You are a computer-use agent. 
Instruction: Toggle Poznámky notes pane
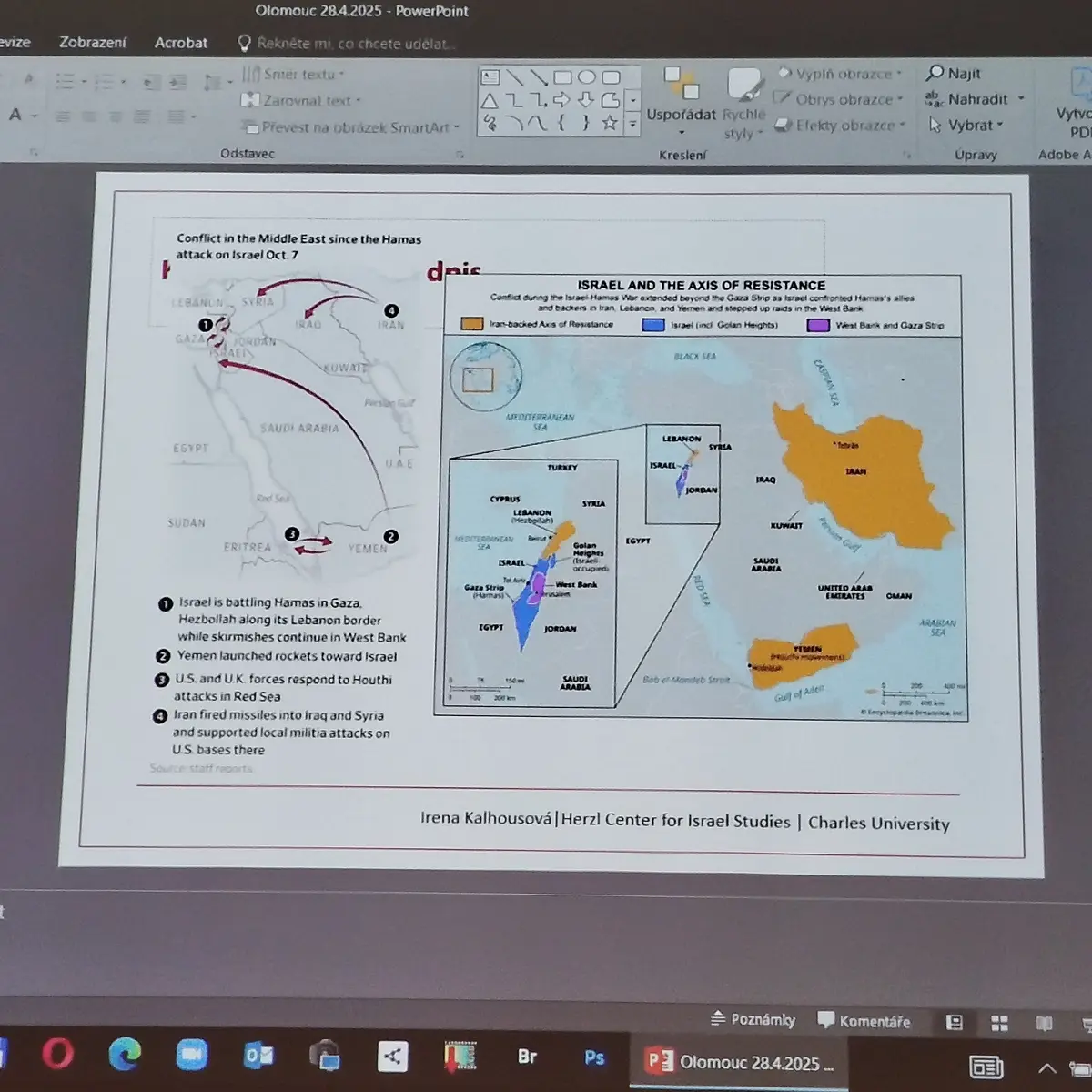tap(753, 1019)
